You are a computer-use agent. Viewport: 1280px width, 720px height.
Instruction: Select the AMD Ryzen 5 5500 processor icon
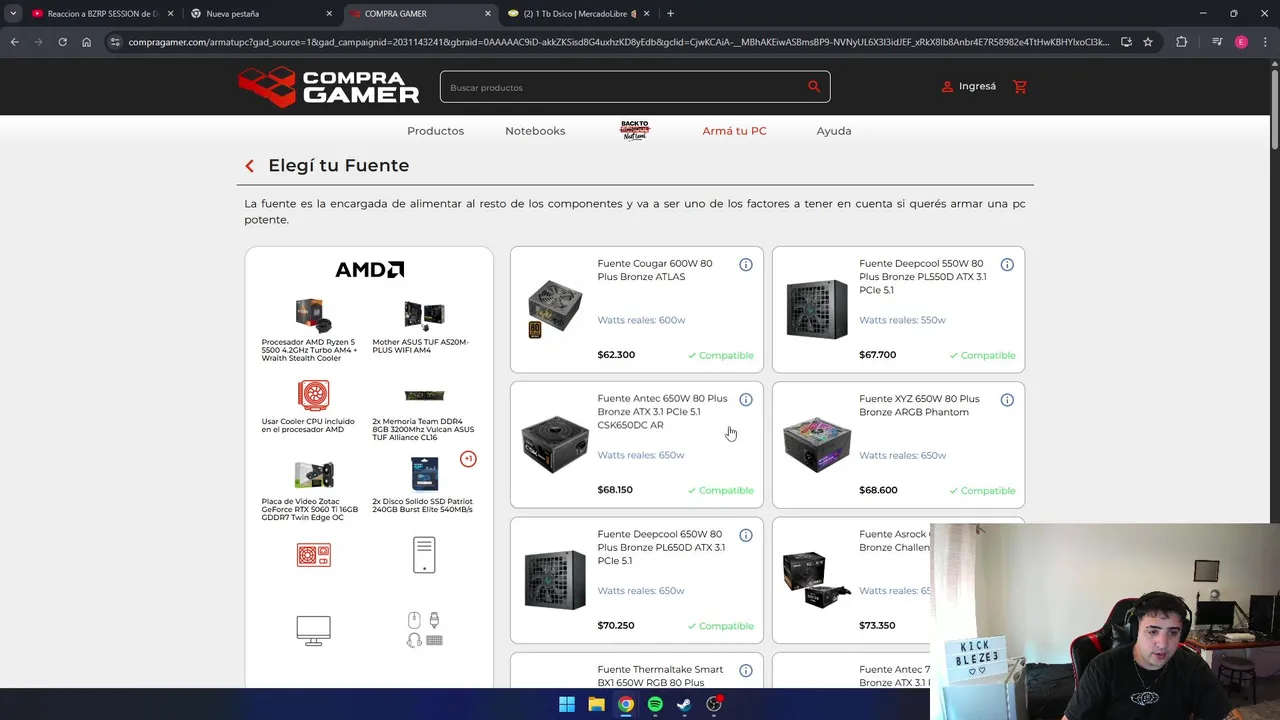click(x=313, y=315)
